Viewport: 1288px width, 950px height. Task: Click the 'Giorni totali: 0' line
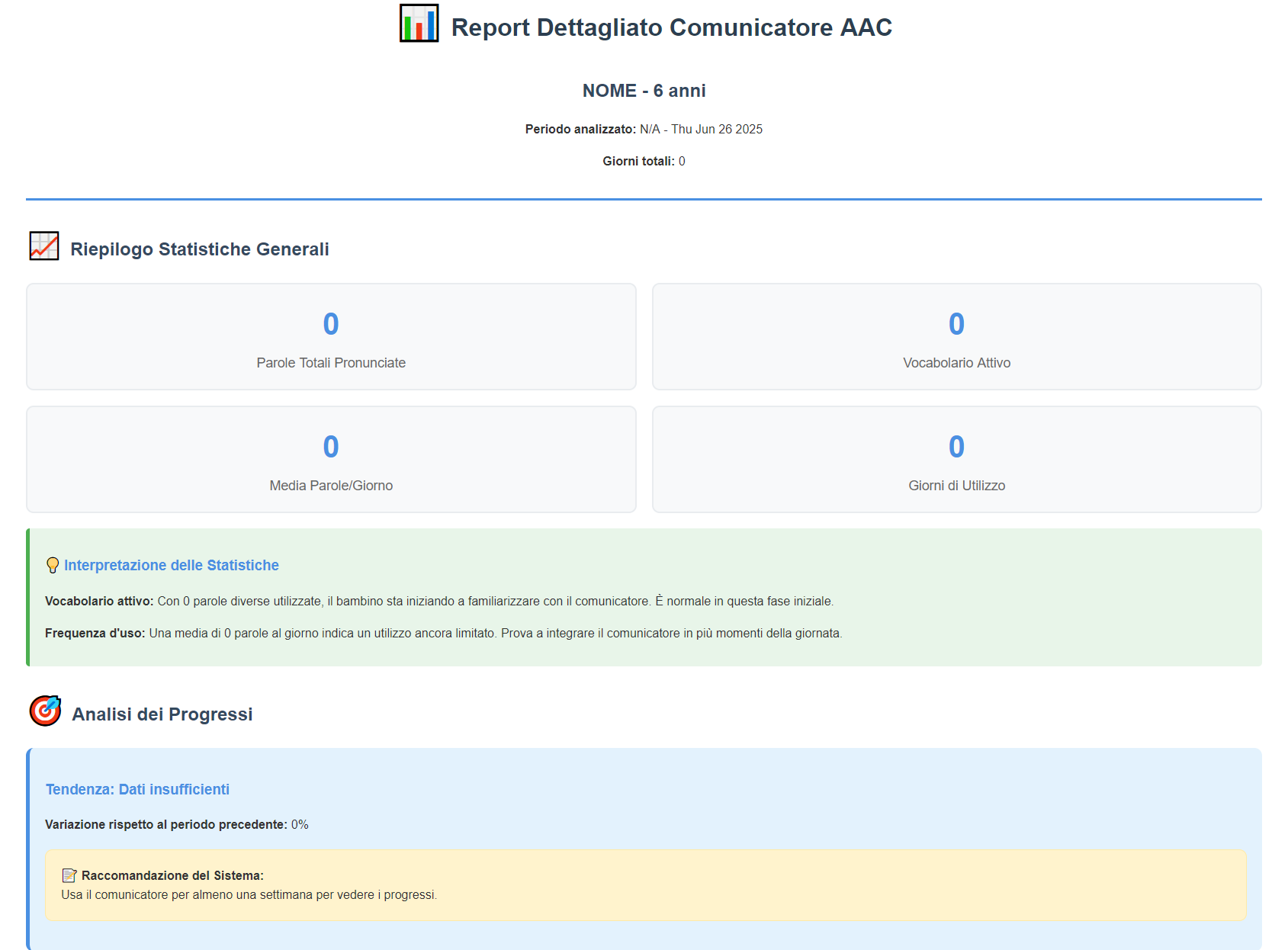[x=644, y=161]
